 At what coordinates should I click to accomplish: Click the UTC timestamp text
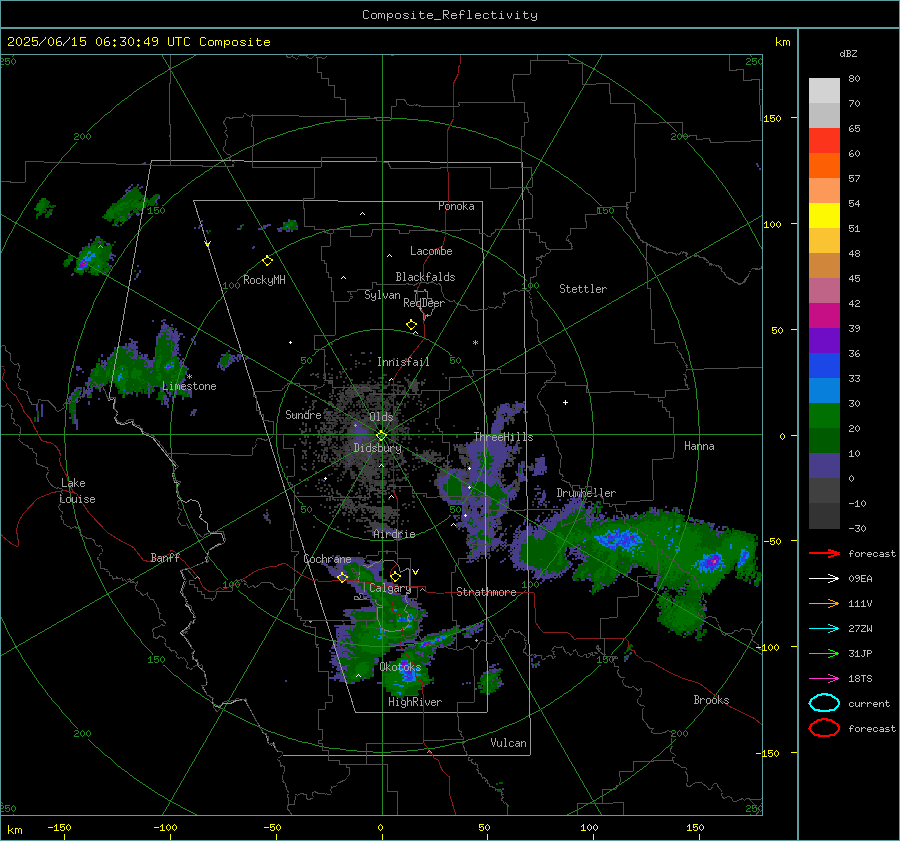click(138, 42)
